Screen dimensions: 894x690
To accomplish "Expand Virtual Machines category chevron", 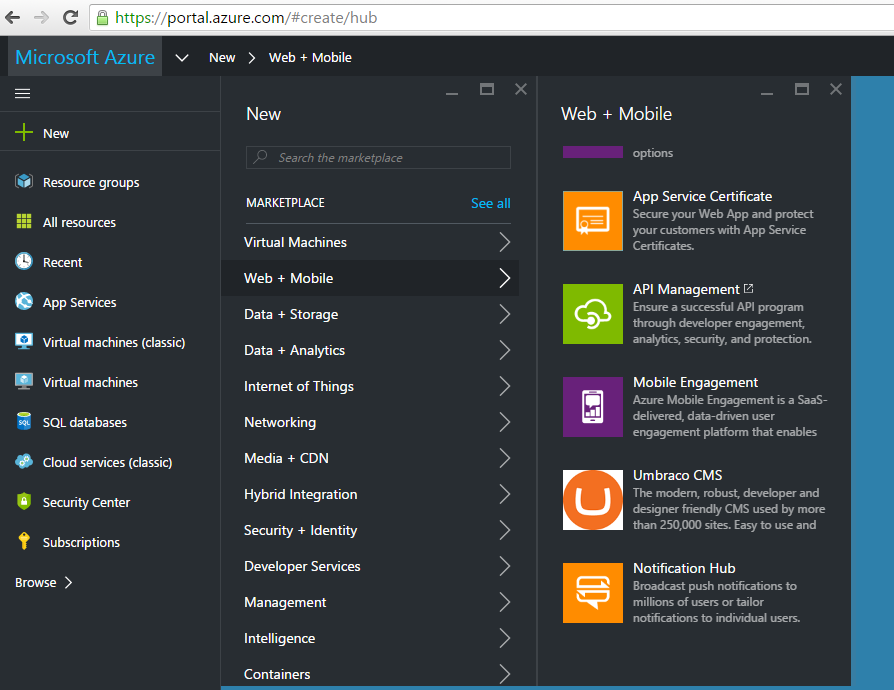I will click(x=505, y=242).
